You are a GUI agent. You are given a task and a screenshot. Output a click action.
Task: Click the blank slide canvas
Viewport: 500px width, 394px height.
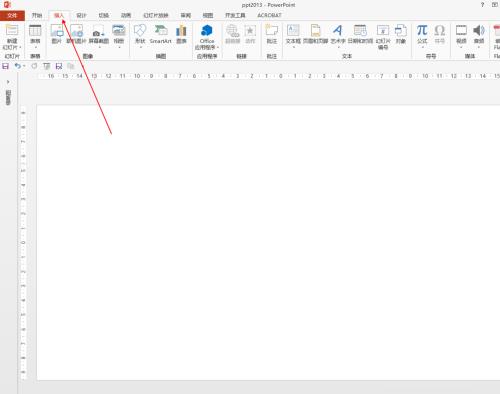pos(268,243)
